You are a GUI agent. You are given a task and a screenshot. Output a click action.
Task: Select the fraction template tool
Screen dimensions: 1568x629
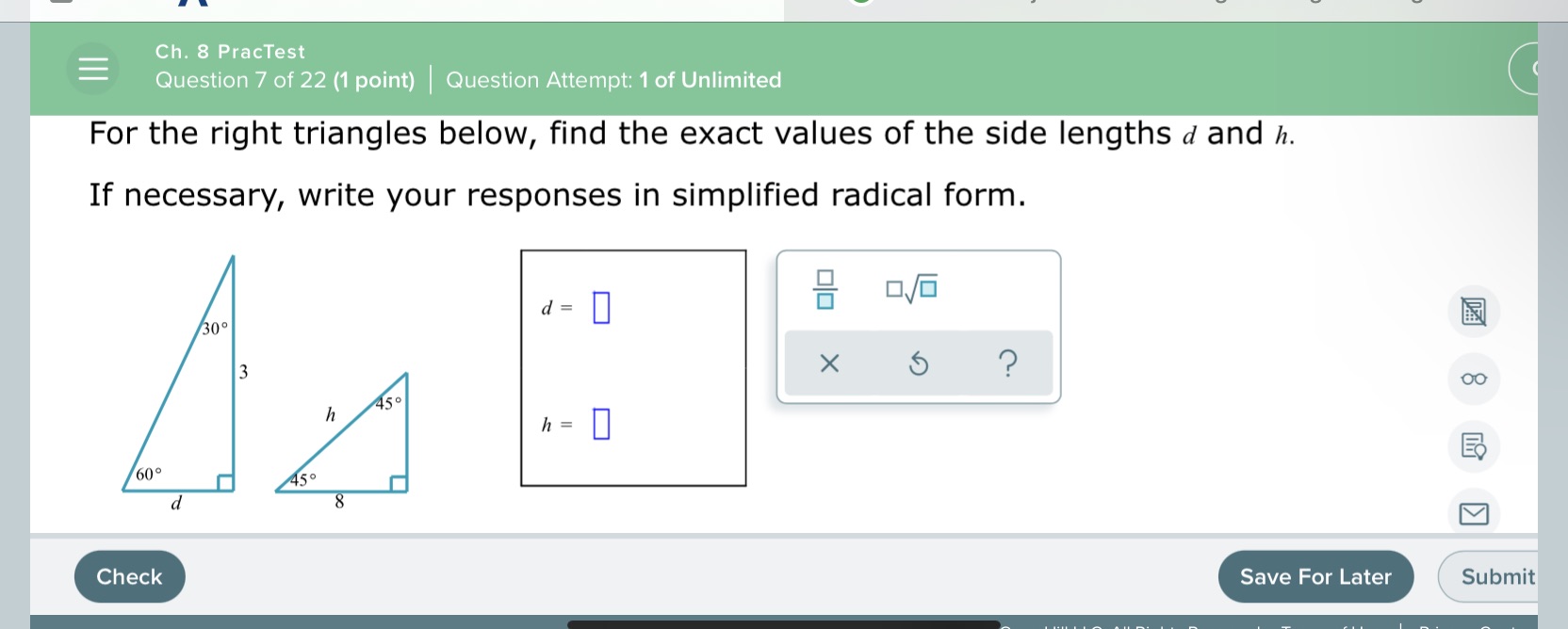[x=825, y=289]
